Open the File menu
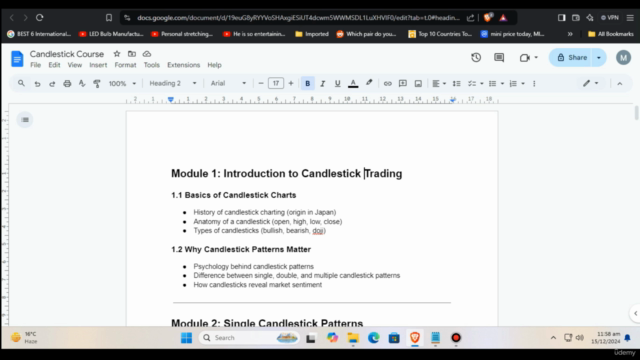640x360 pixels. (36, 65)
